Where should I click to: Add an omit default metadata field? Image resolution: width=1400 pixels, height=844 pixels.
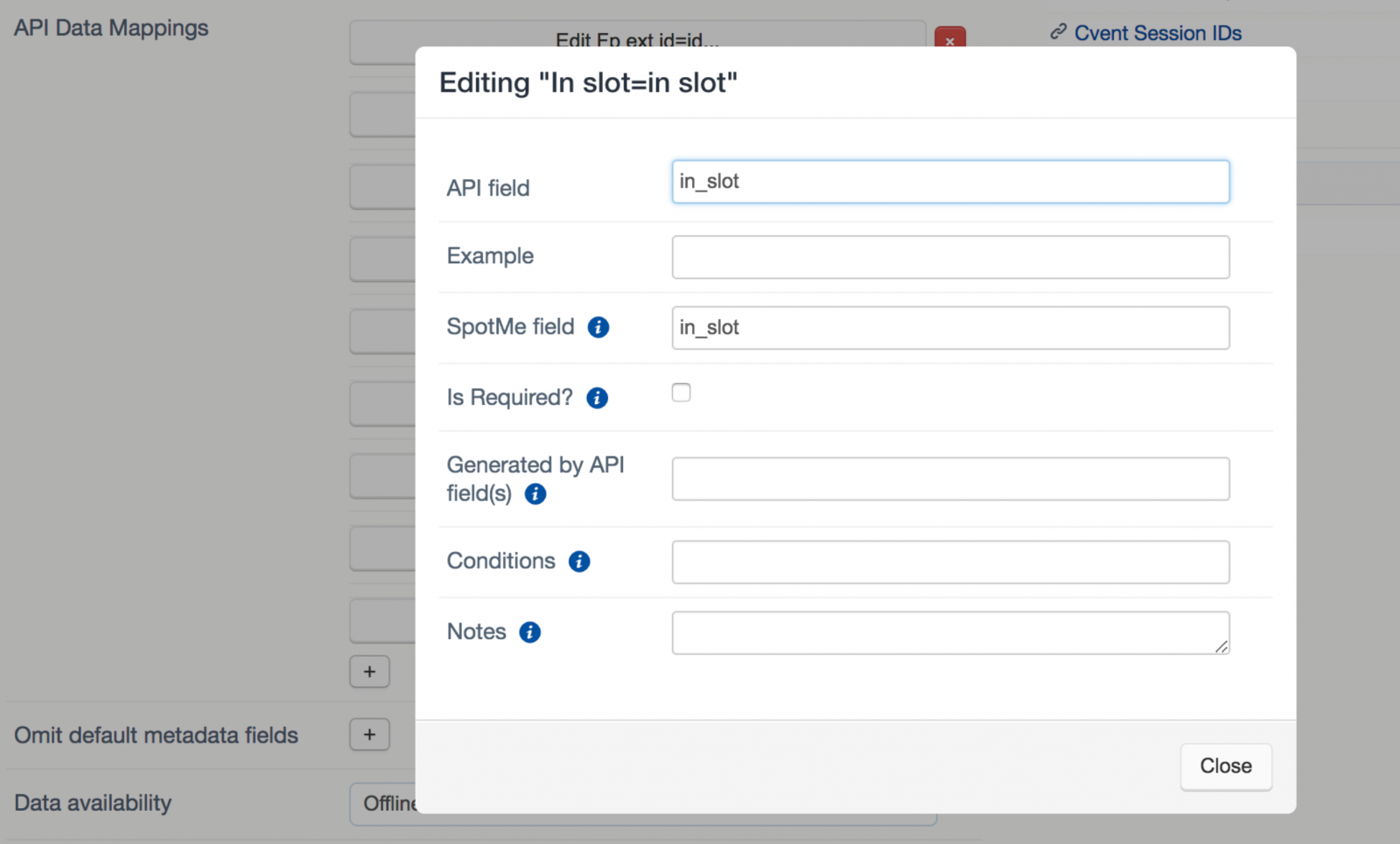(x=370, y=735)
